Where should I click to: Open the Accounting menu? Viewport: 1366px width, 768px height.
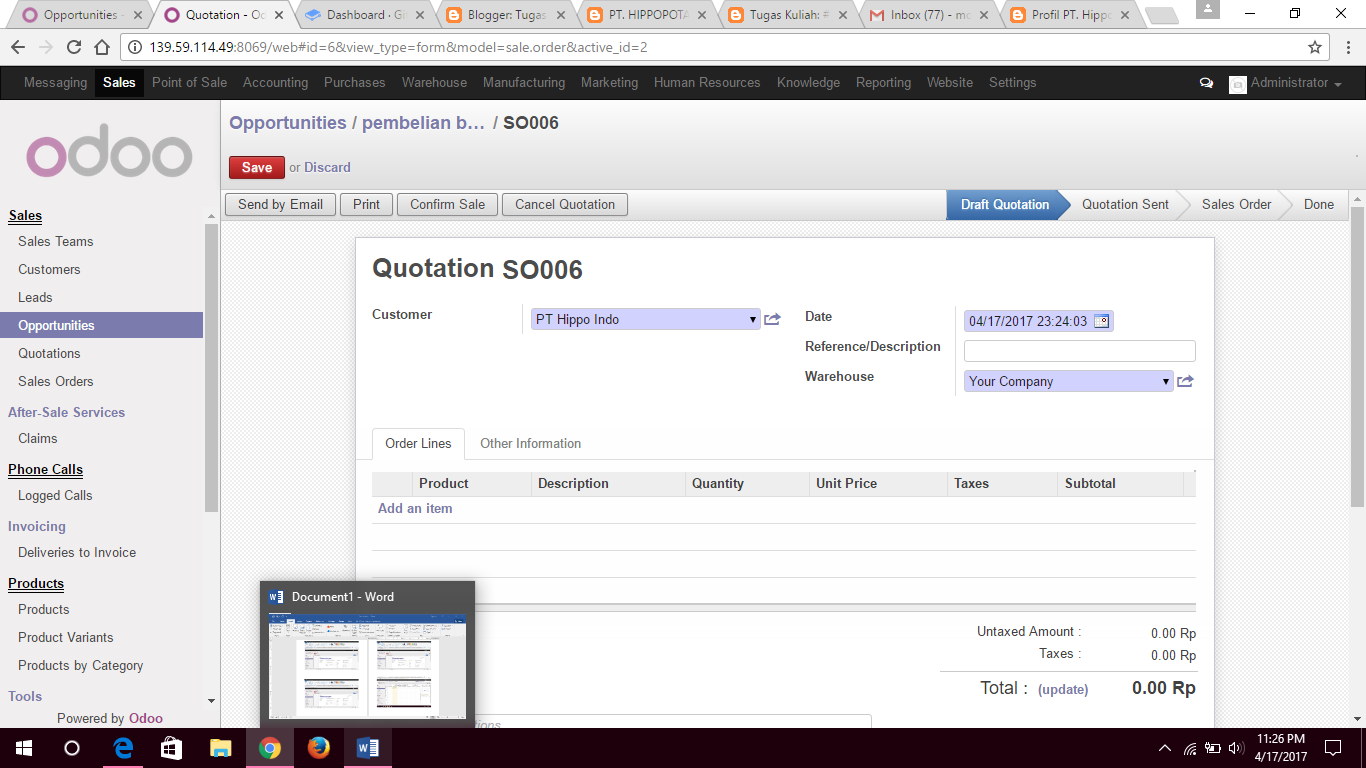point(275,83)
